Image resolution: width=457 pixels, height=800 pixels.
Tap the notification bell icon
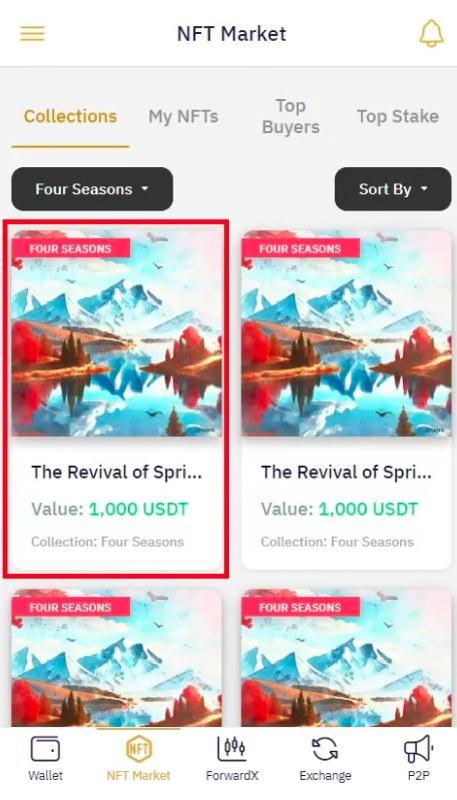pyautogui.click(x=431, y=34)
